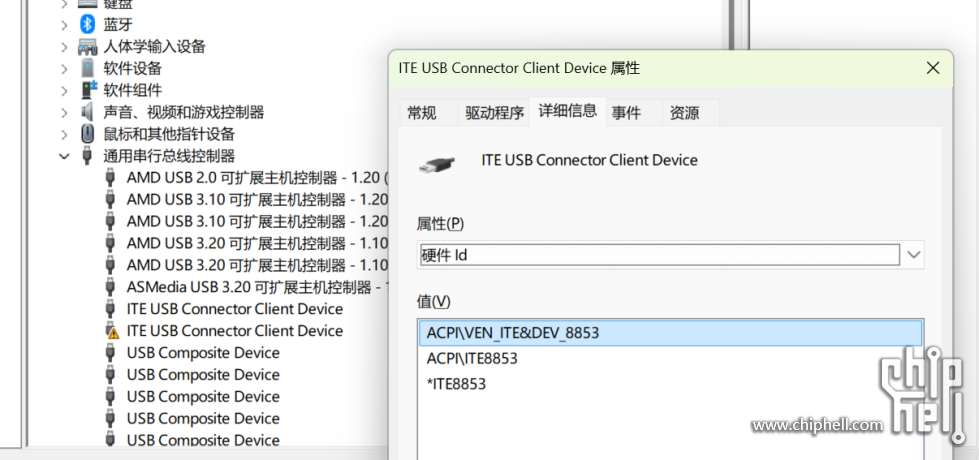The image size is (979, 460).
Task: Click the mouse icon for 鼠标和其他指针设备
Action: click(x=87, y=134)
